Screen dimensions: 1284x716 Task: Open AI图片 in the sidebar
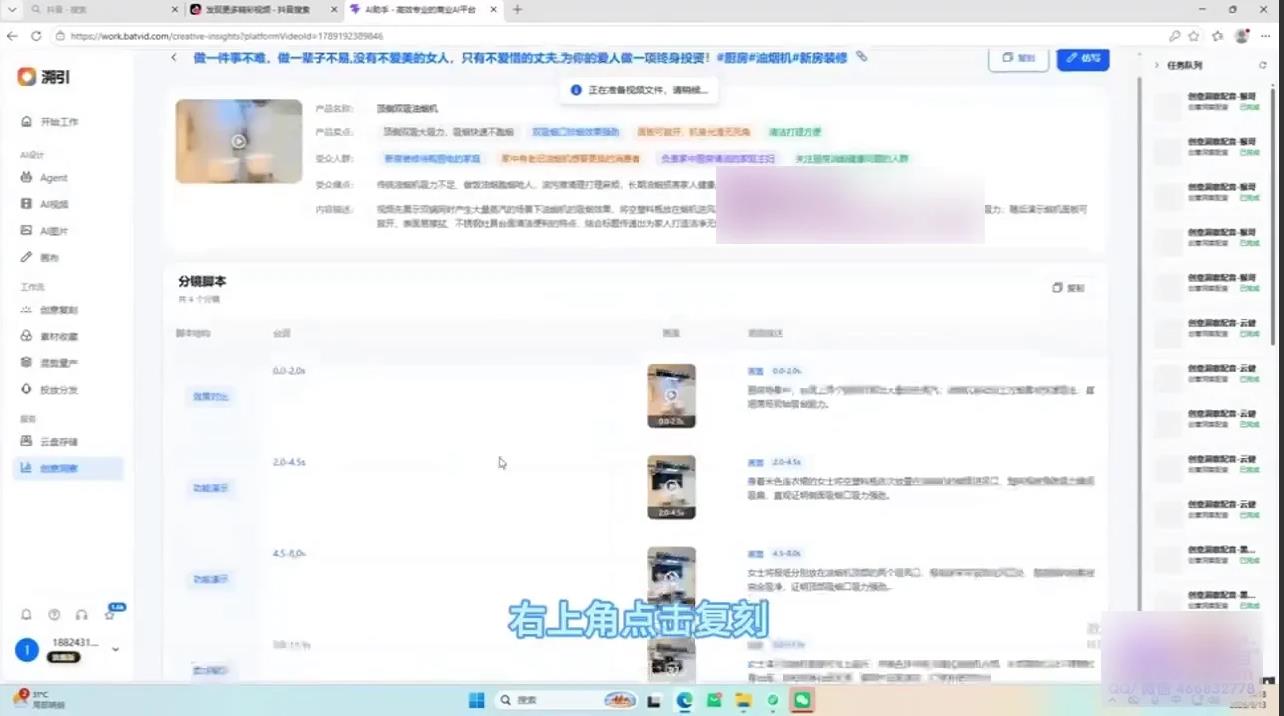(44, 231)
